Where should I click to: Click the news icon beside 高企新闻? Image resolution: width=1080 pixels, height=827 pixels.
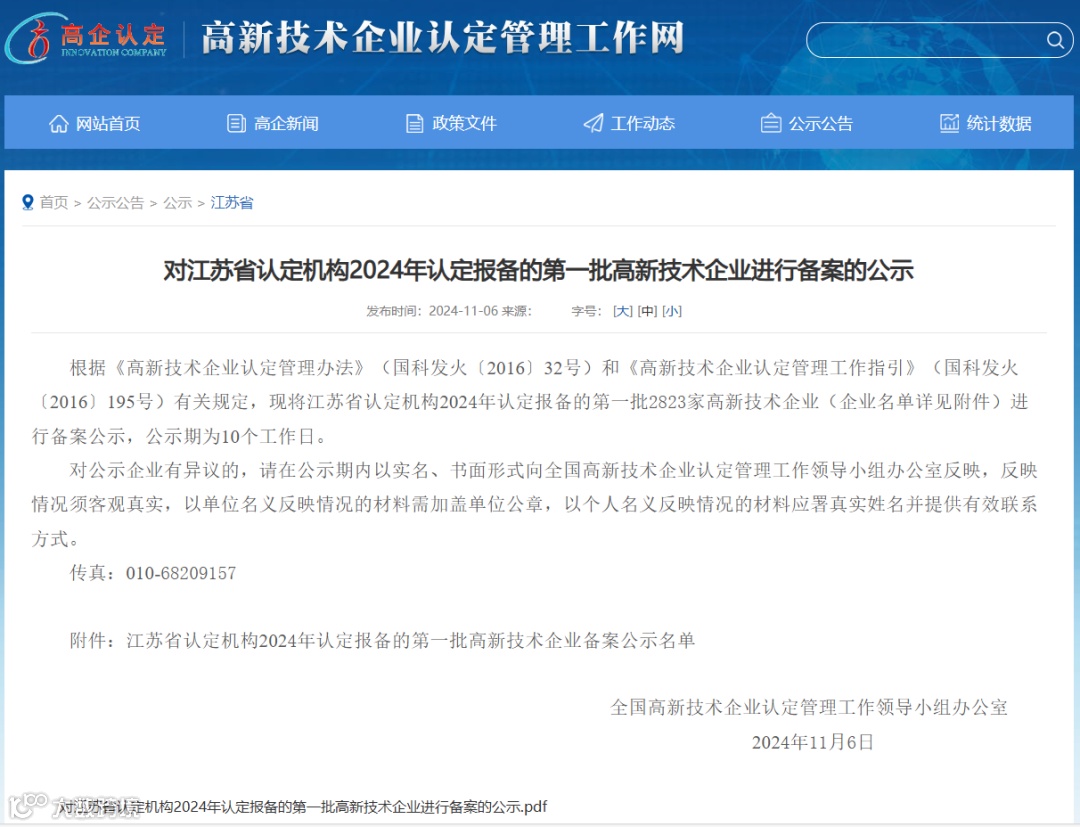[x=236, y=123]
